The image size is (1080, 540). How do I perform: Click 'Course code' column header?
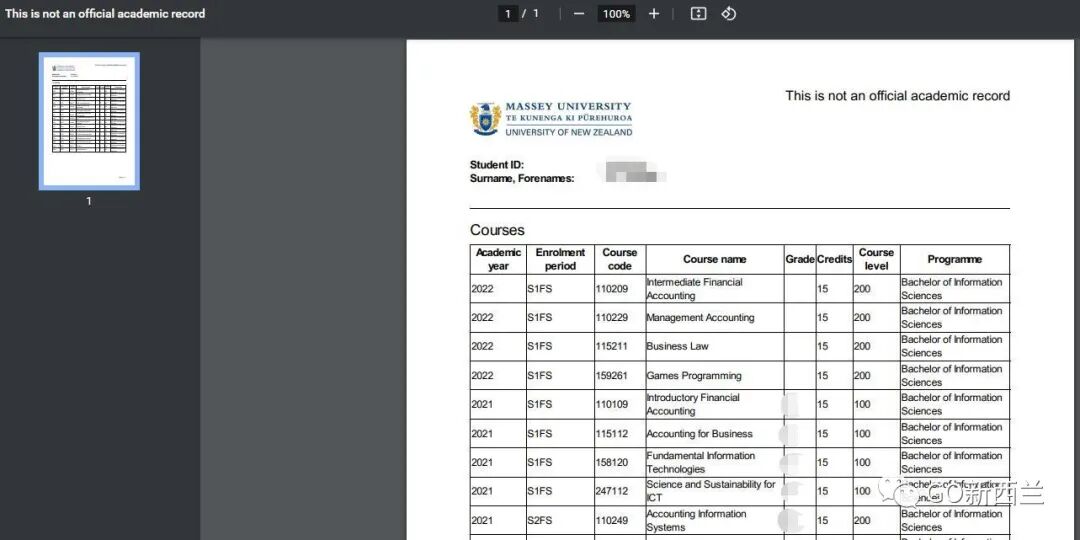pos(620,259)
